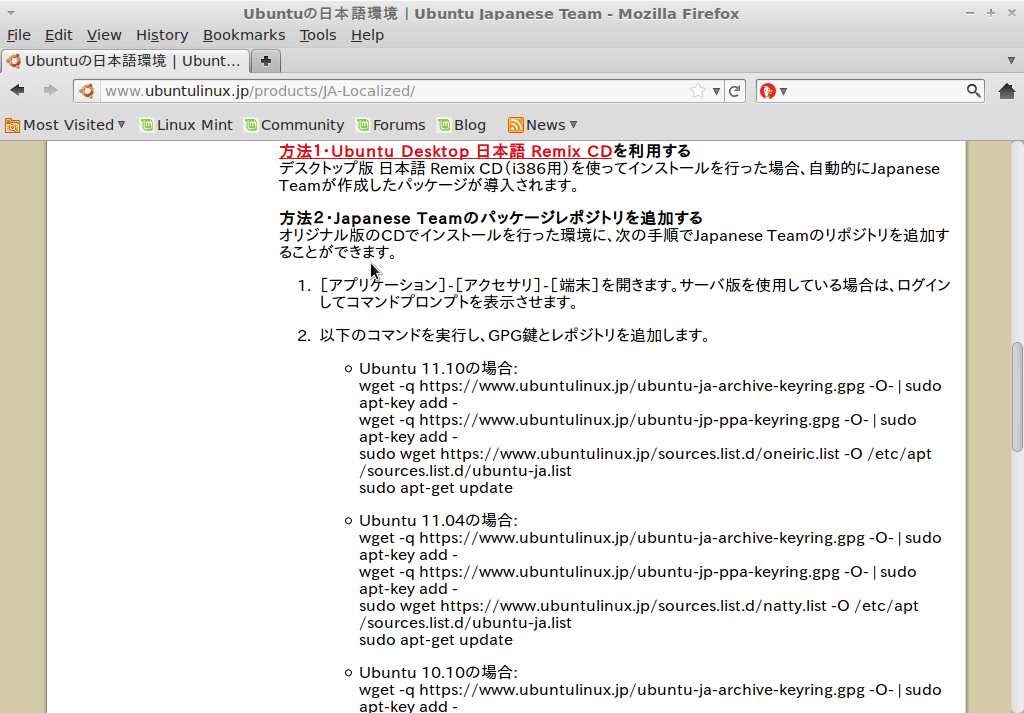Open the View menu
1024x713 pixels.
pos(104,35)
